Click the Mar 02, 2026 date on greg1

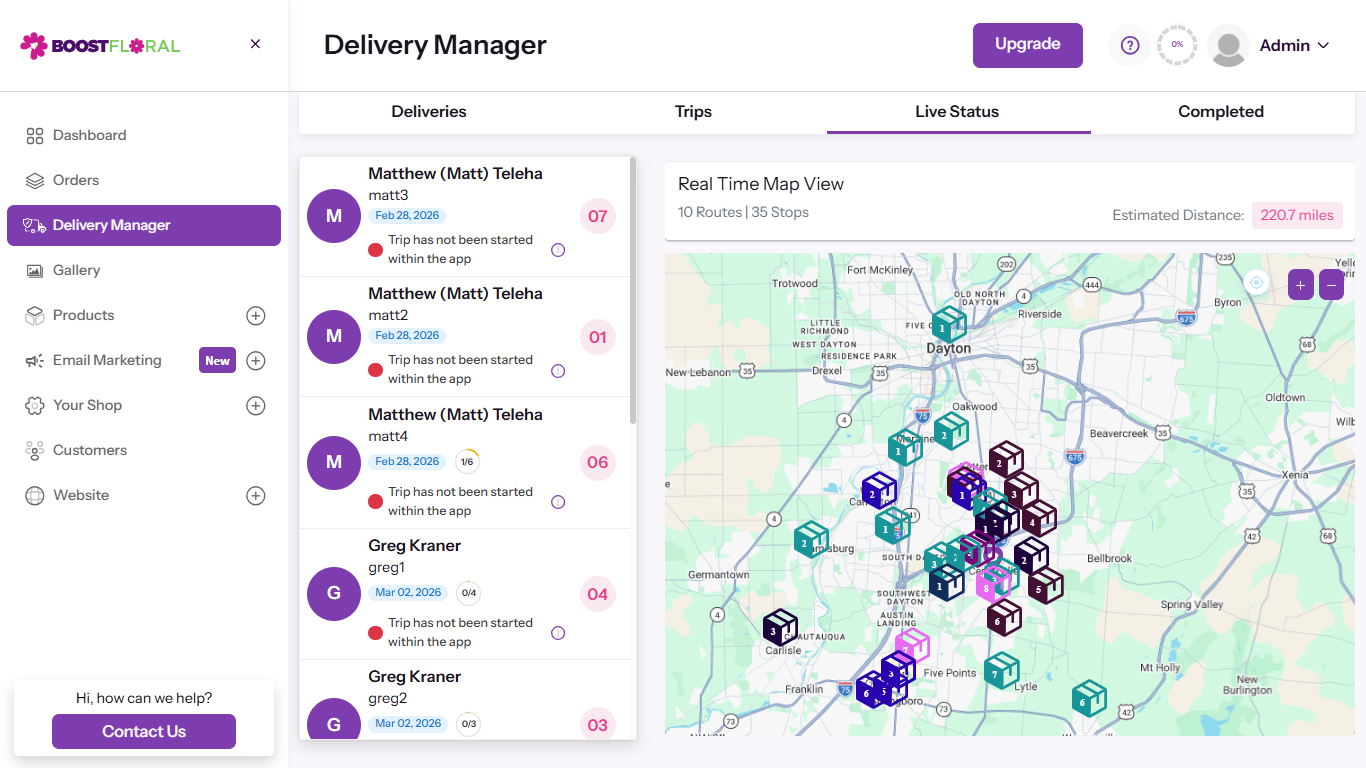[408, 592]
